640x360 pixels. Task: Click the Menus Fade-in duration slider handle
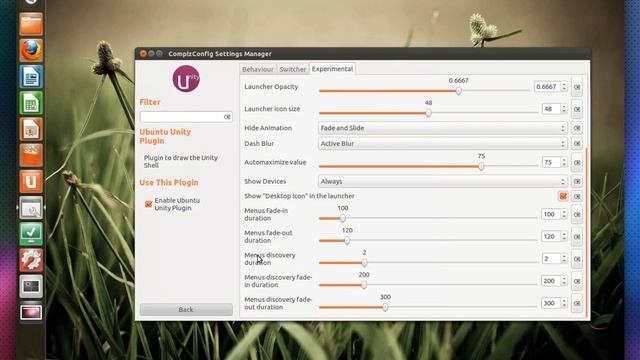coord(342,218)
